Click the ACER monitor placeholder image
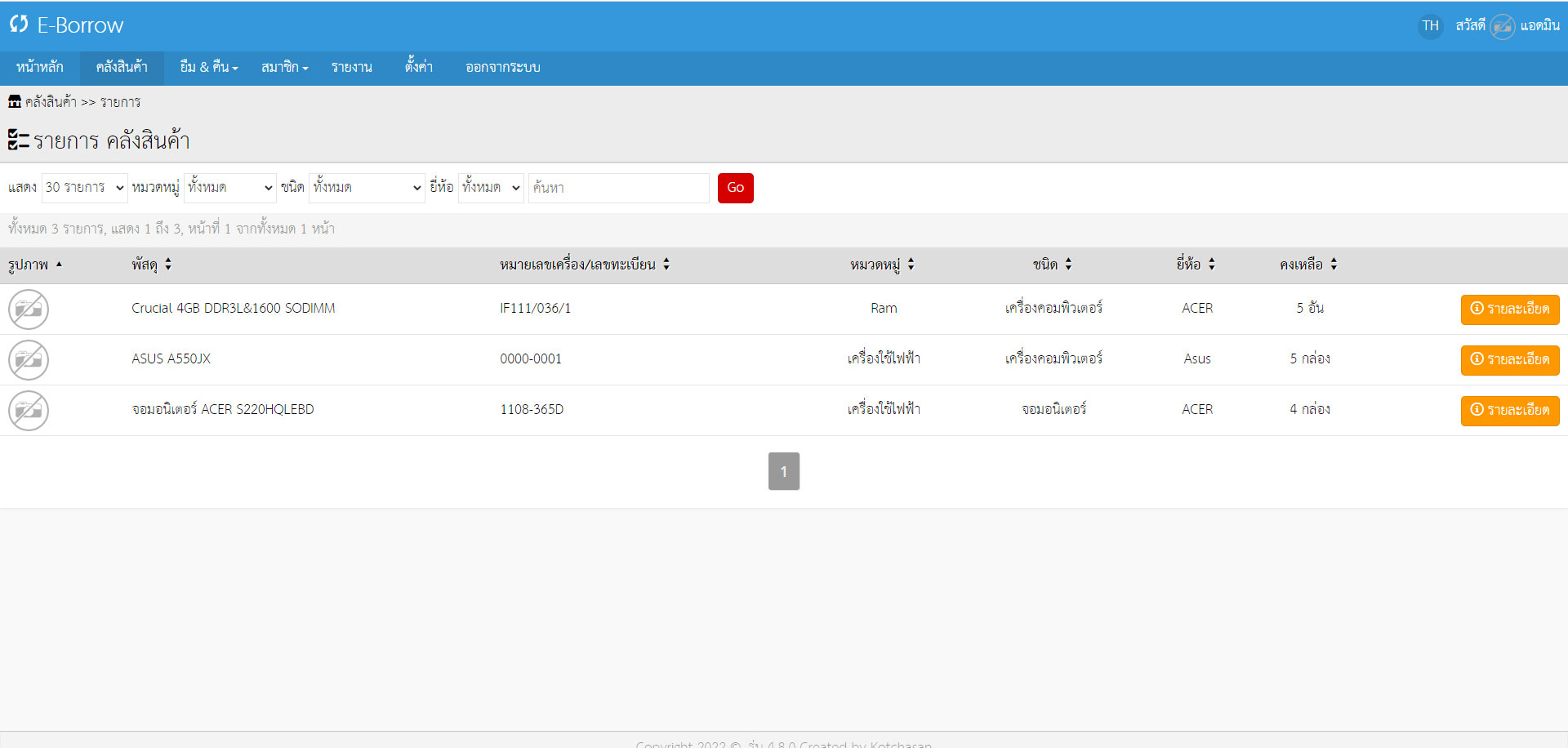Screen dimensions: 1568x748 [29, 411]
